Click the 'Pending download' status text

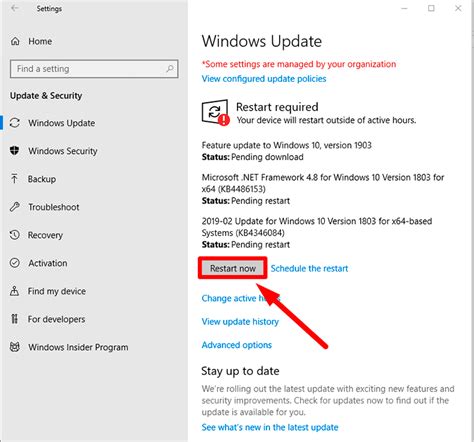pos(267,157)
